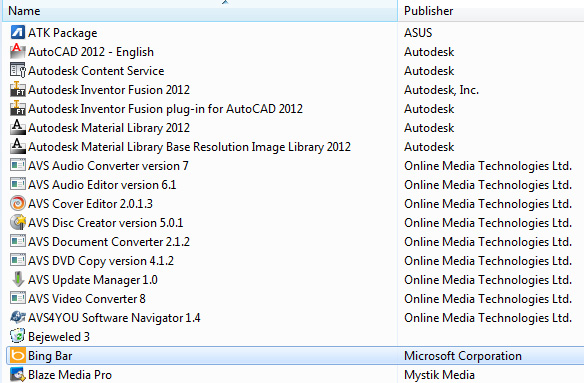Click the AVS DVD Copy version 4.1.2 icon
The width and height of the screenshot is (584, 383).
click(18, 260)
